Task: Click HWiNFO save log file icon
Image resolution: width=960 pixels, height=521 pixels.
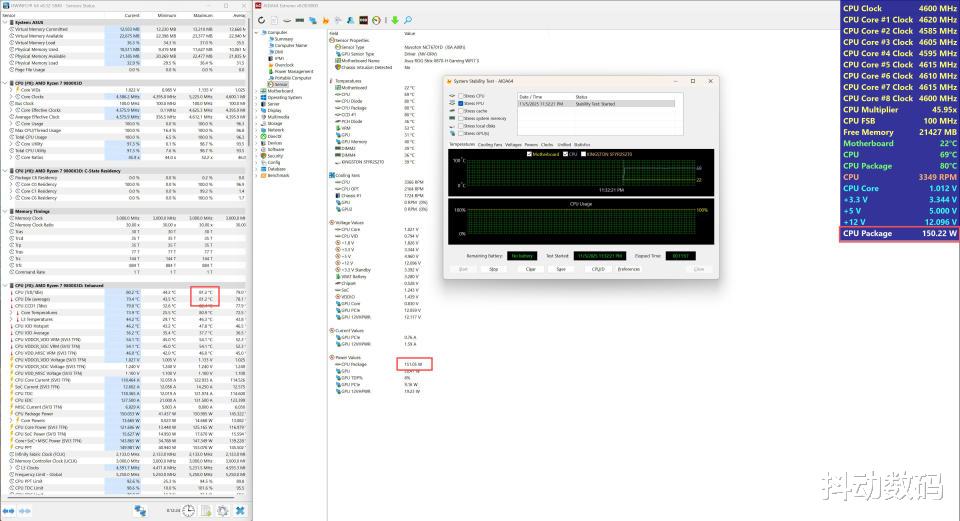Action: click(x=205, y=511)
